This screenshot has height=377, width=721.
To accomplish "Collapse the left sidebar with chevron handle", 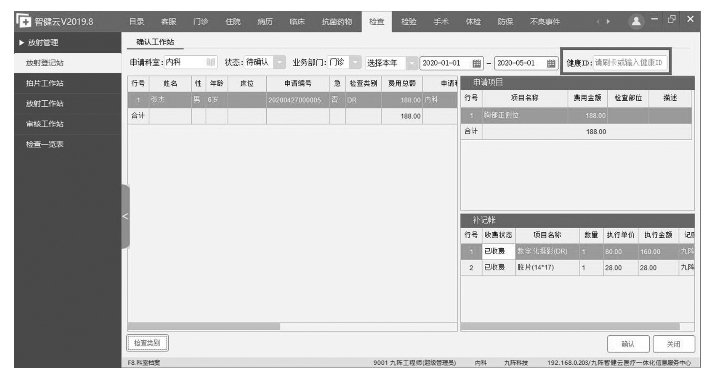I will click(125, 217).
